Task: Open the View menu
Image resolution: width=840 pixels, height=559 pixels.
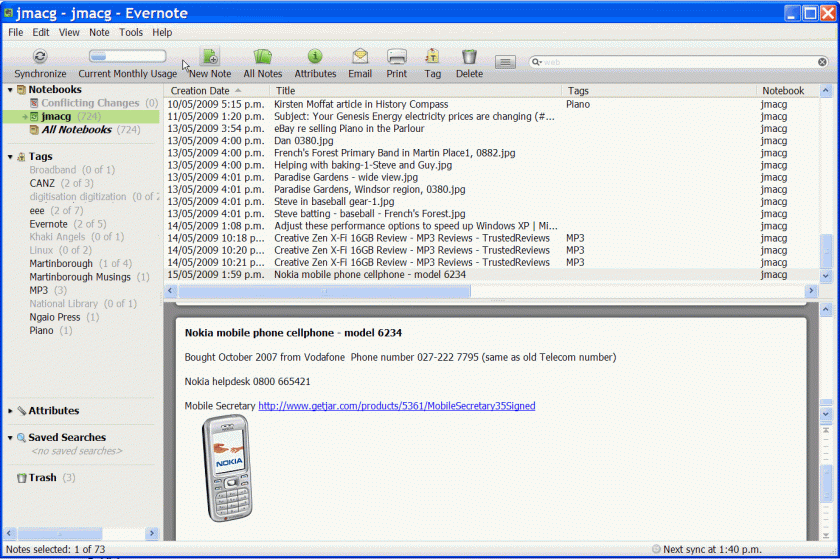Action: [69, 32]
